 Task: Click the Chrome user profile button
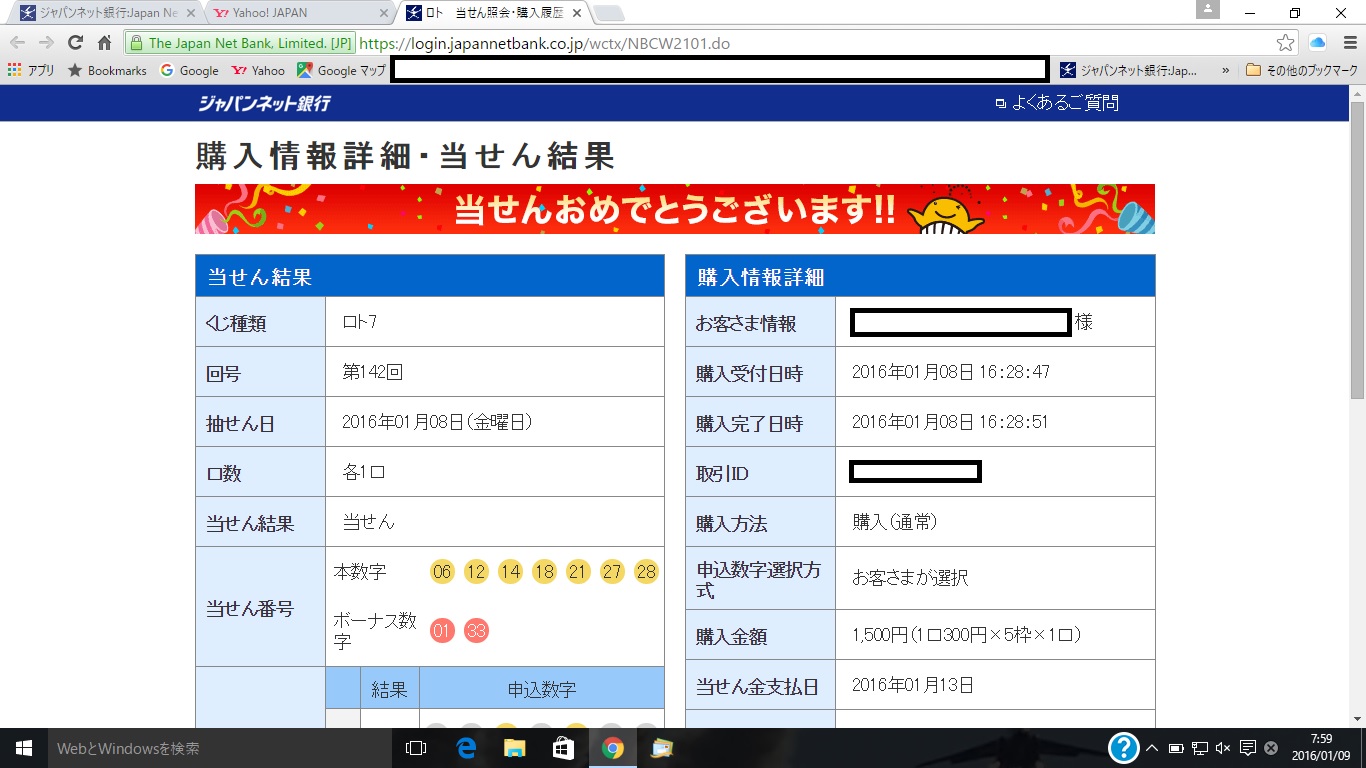(1208, 9)
